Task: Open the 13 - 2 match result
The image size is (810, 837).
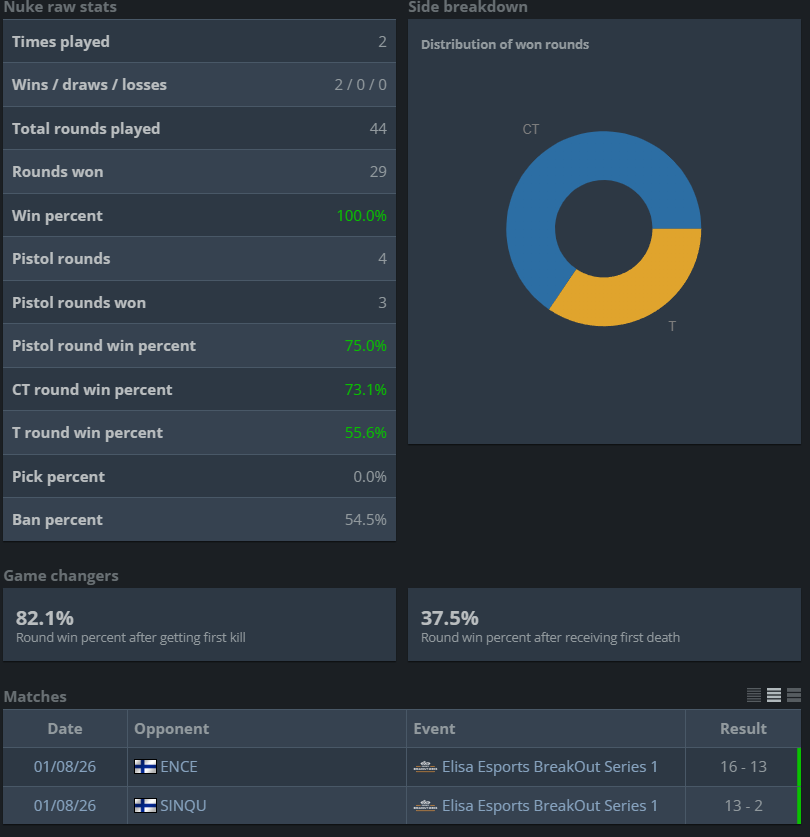Action: [x=743, y=806]
